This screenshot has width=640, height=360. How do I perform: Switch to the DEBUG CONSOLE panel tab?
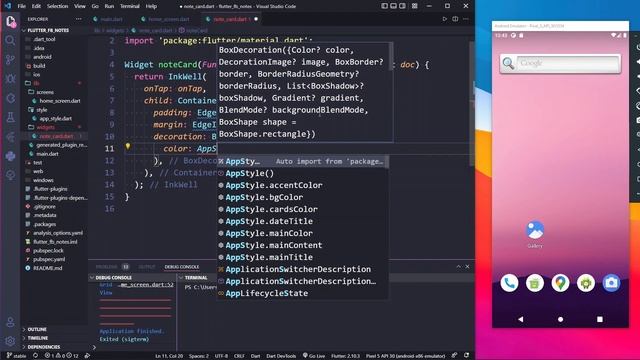pyautogui.click(x=182, y=267)
